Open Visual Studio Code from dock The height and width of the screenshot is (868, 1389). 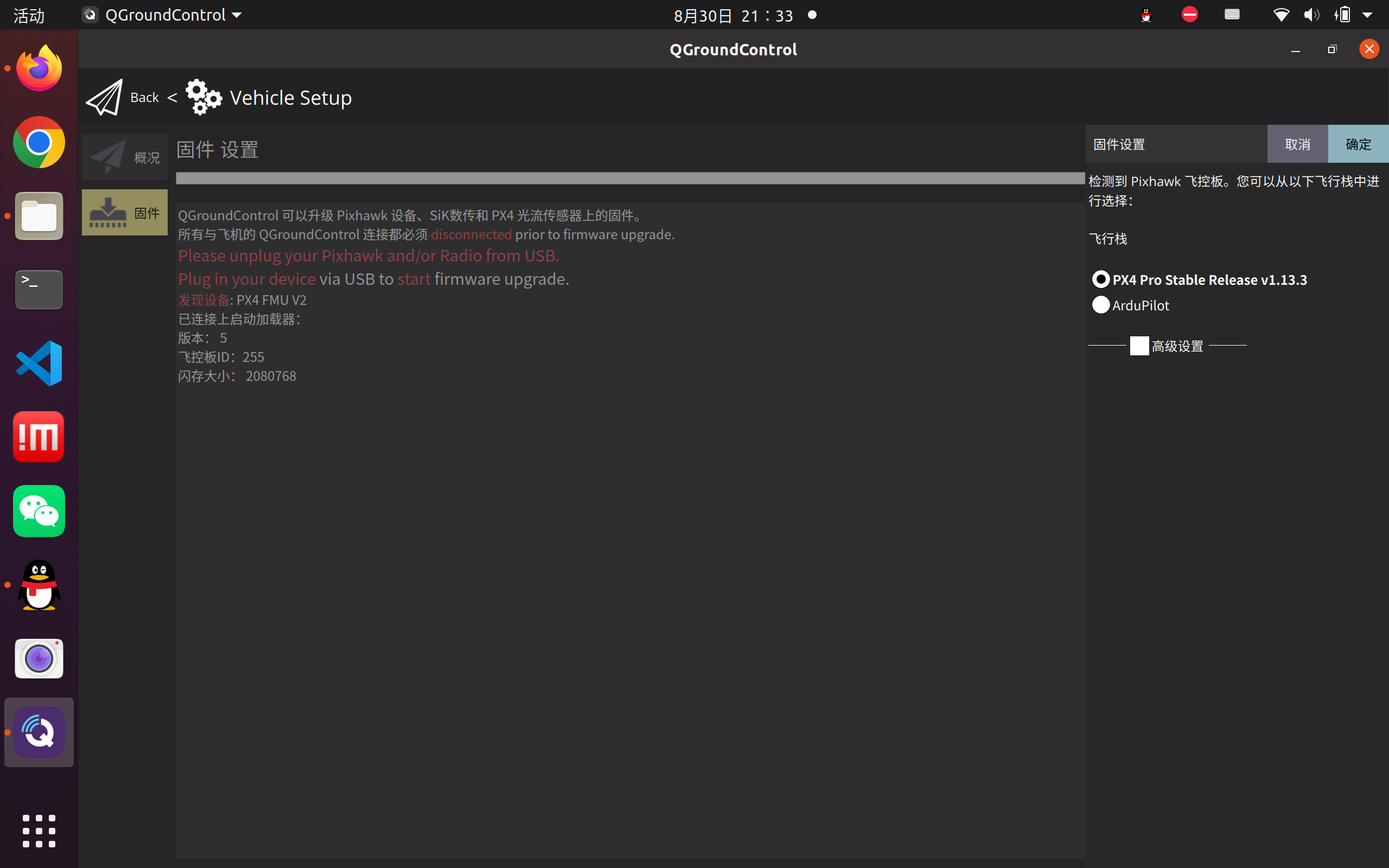(x=39, y=363)
